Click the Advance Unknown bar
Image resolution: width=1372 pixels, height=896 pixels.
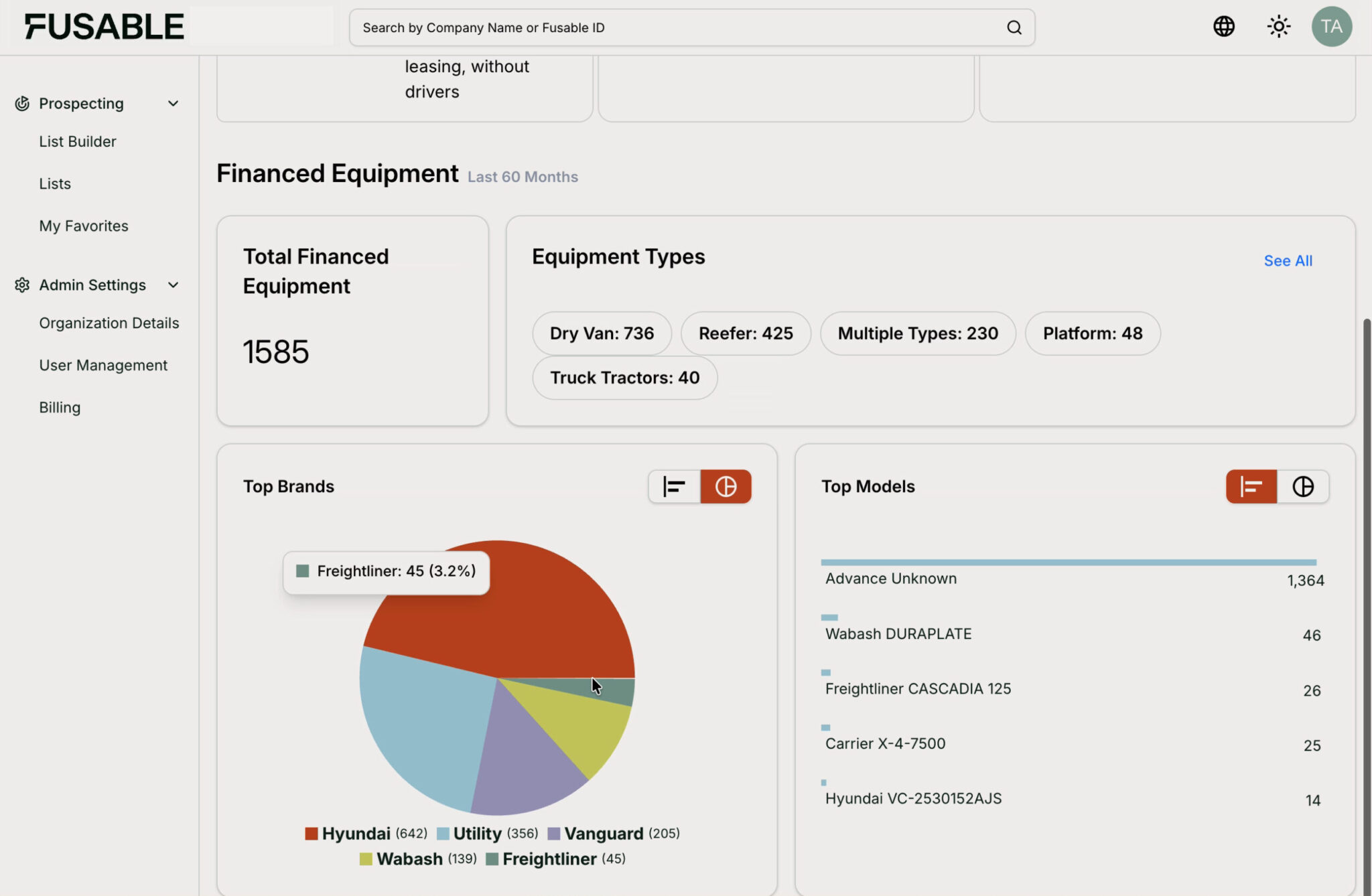click(1069, 563)
